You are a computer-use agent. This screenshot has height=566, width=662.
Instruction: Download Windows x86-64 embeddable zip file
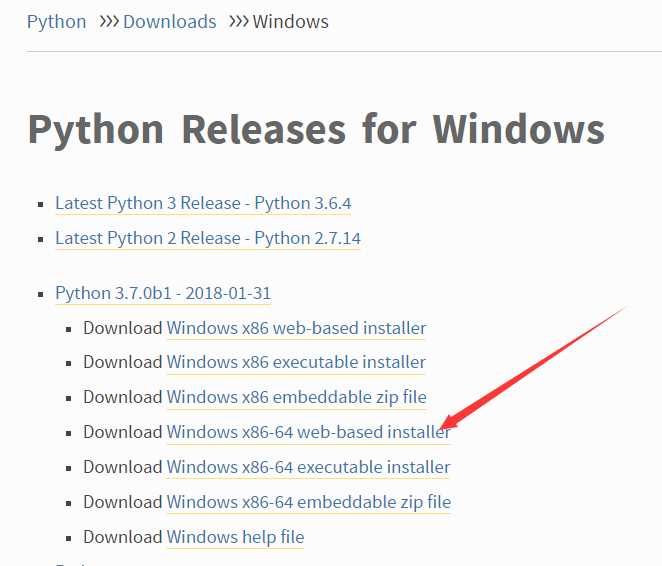click(x=309, y=503)
